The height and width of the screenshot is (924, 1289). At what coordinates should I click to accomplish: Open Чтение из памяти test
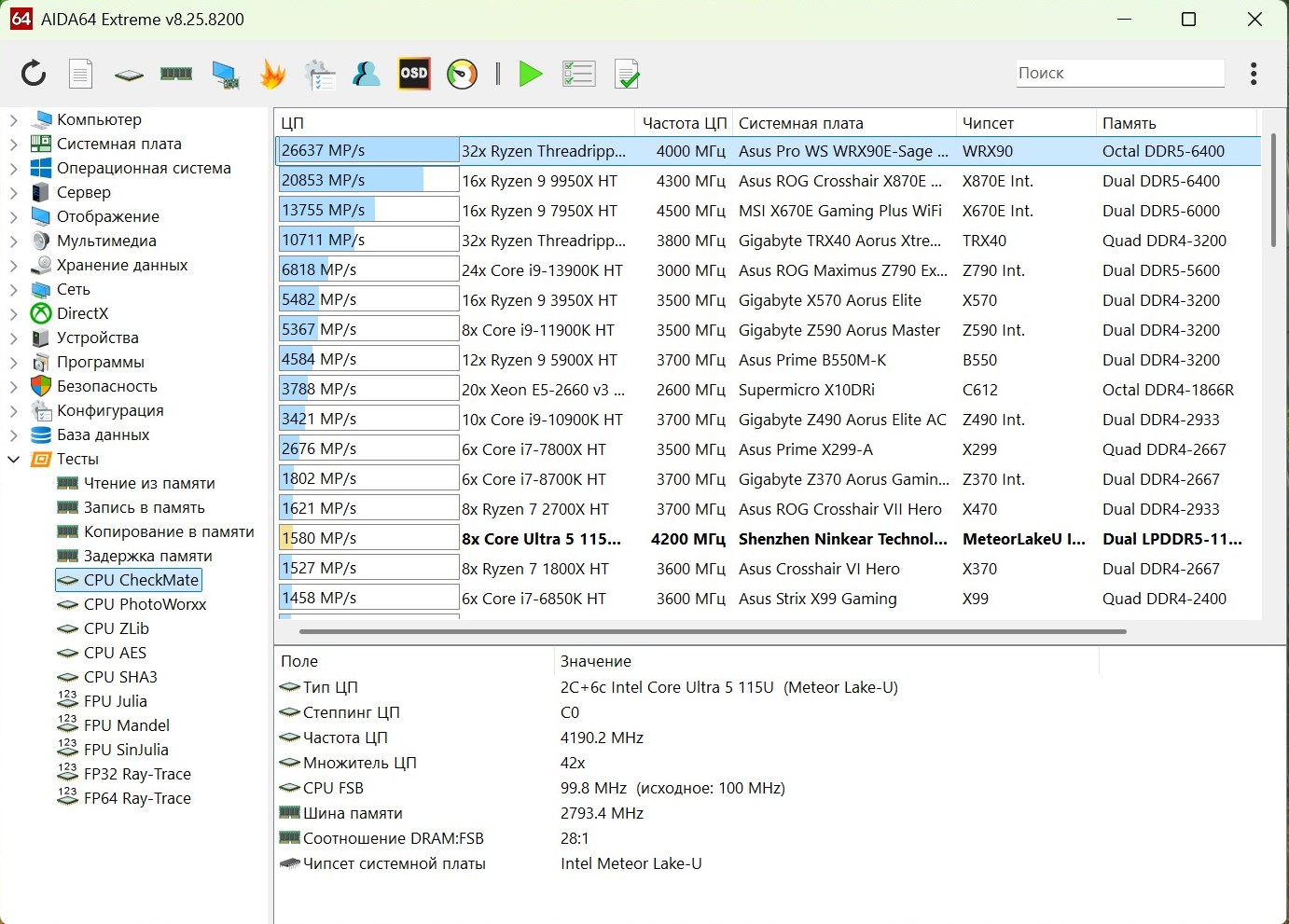[149, 483]
